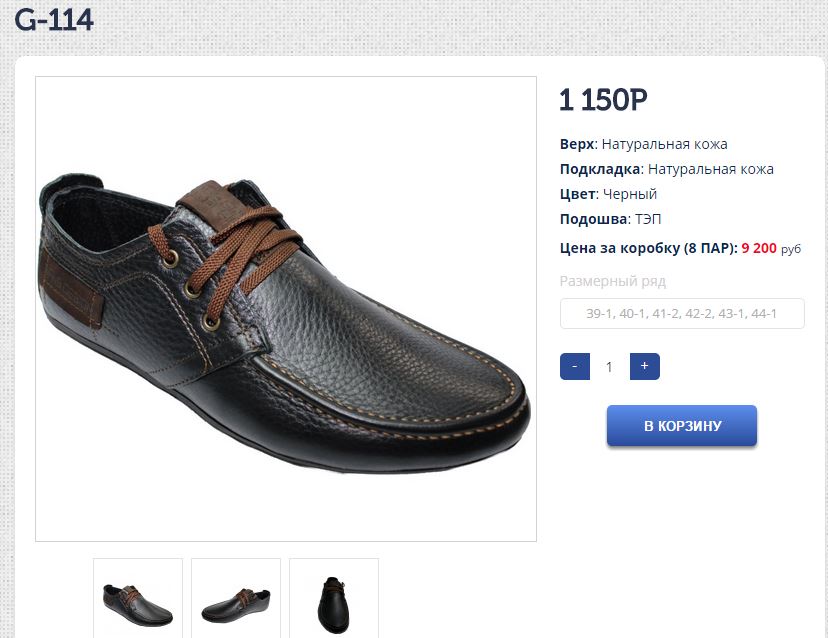The width and height of the screenshot is (828, 638).
Task: Click the G-114 product title
Action: coord(54,21)
